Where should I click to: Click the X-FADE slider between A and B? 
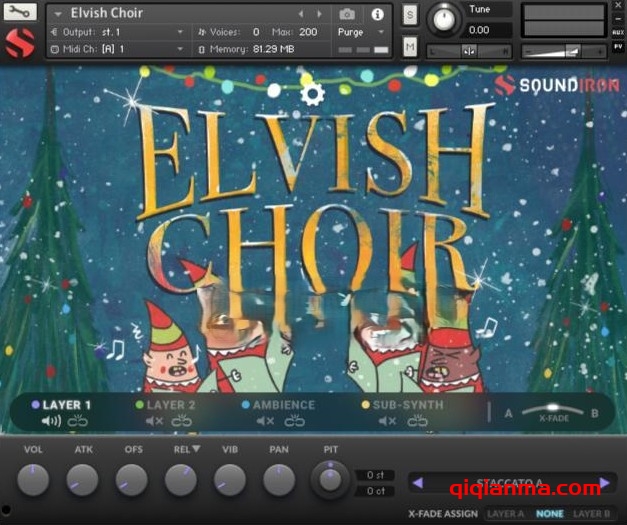(553, 410)
